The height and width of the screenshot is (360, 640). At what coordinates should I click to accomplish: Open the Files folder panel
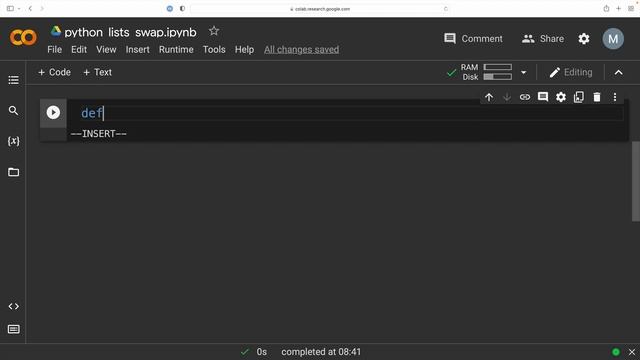[13, 172]
